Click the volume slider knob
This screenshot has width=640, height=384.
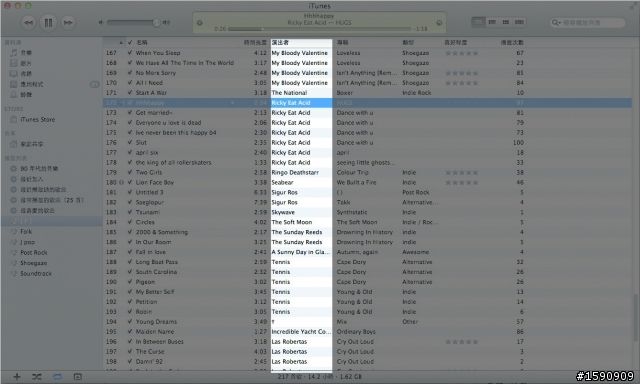click(156, 22)
